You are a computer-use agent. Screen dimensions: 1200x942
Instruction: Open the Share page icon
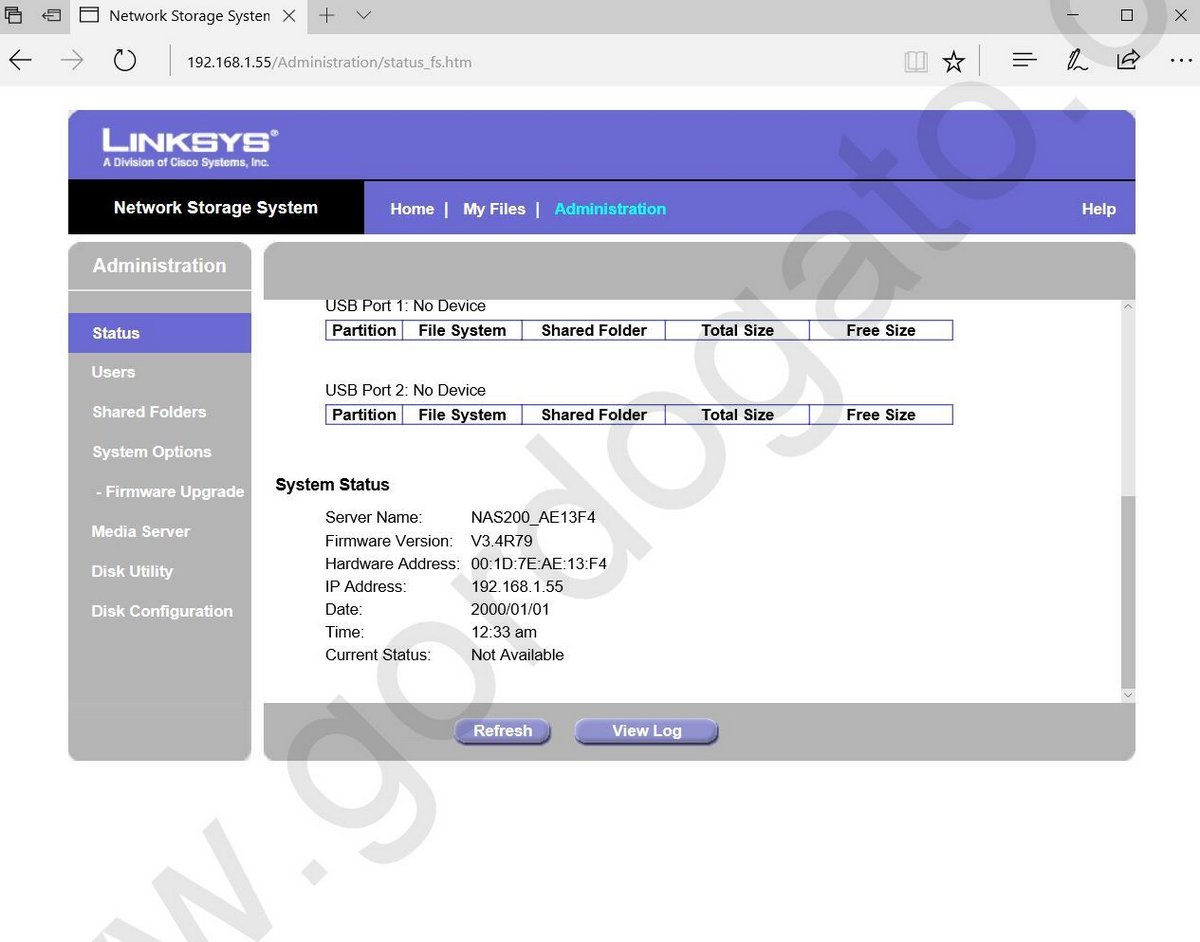pyautogui.click(x=1127, y=60)
